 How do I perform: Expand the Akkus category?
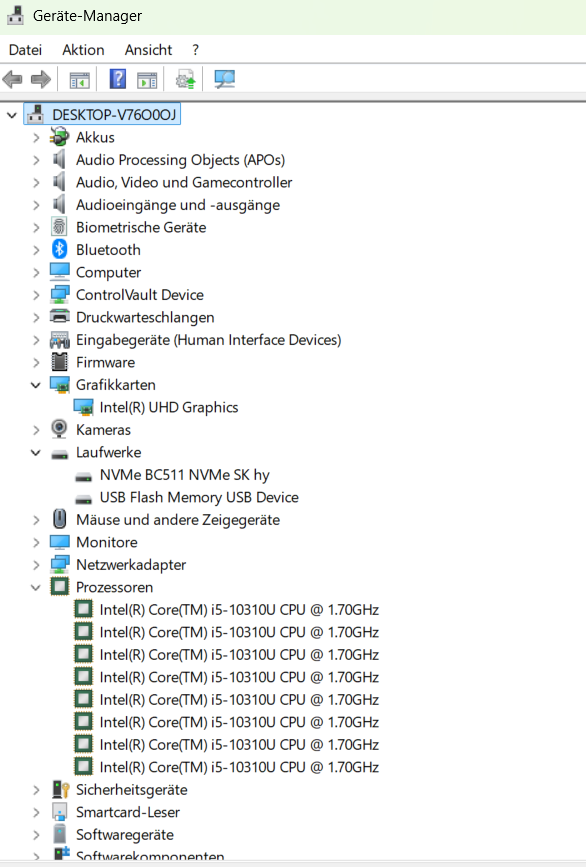pyautogui.click(x=36, y=138)
